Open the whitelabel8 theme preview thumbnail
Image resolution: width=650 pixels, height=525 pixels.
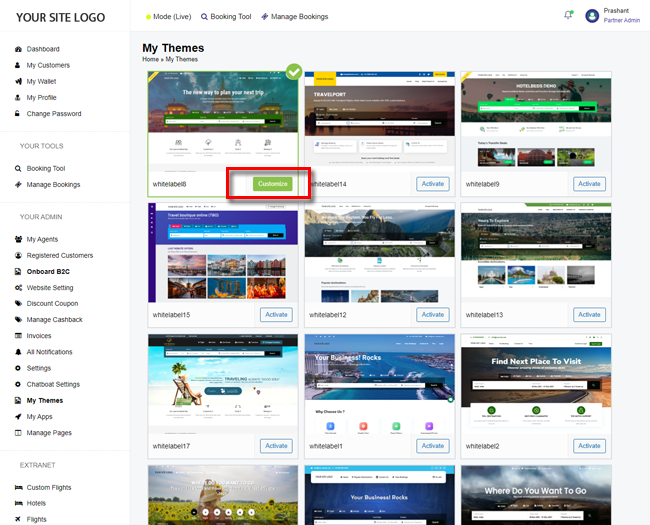click(223, 121)
